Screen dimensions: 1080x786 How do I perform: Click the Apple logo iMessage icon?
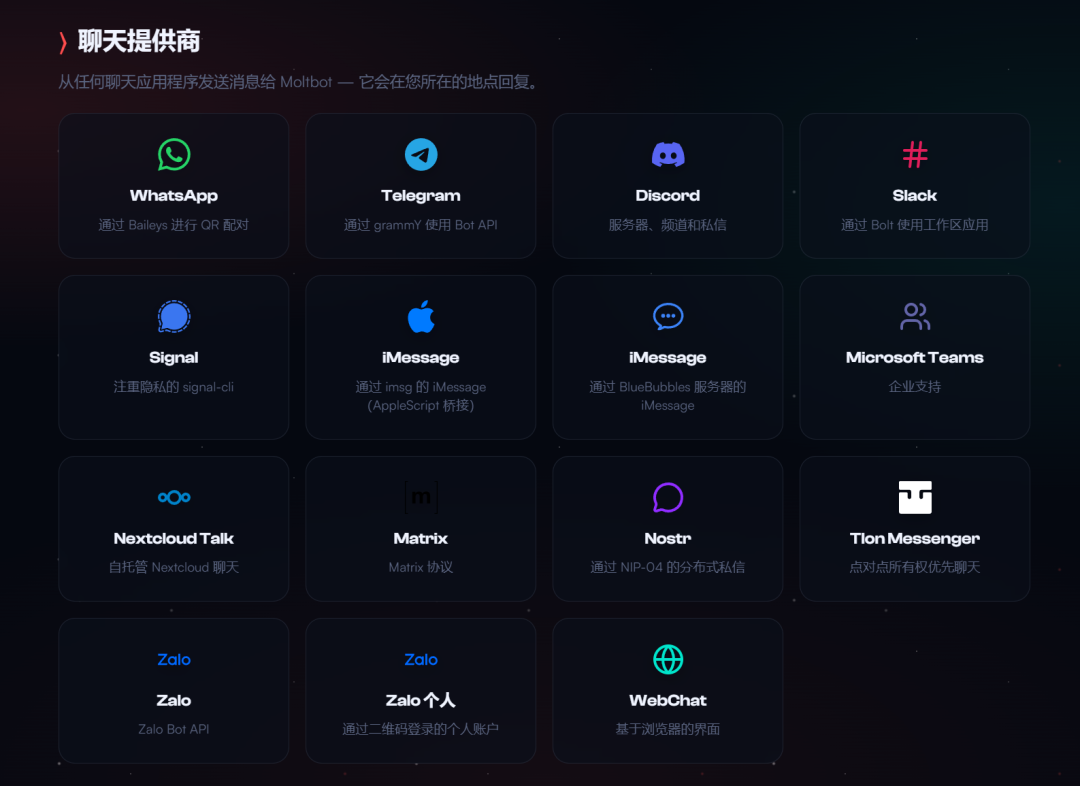click(x=421, y=316)
